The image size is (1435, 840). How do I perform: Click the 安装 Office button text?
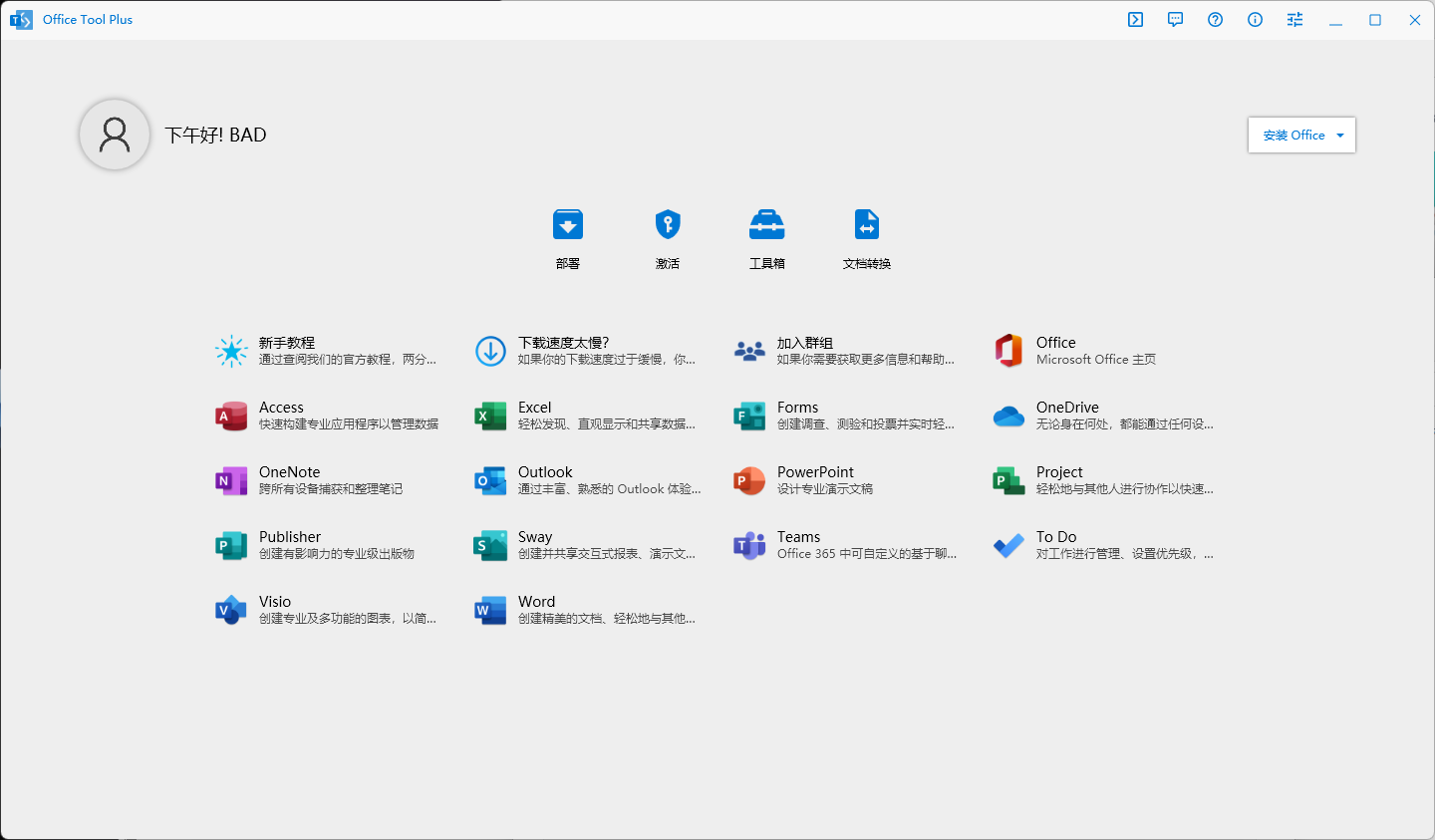(x=1293, y=136)
